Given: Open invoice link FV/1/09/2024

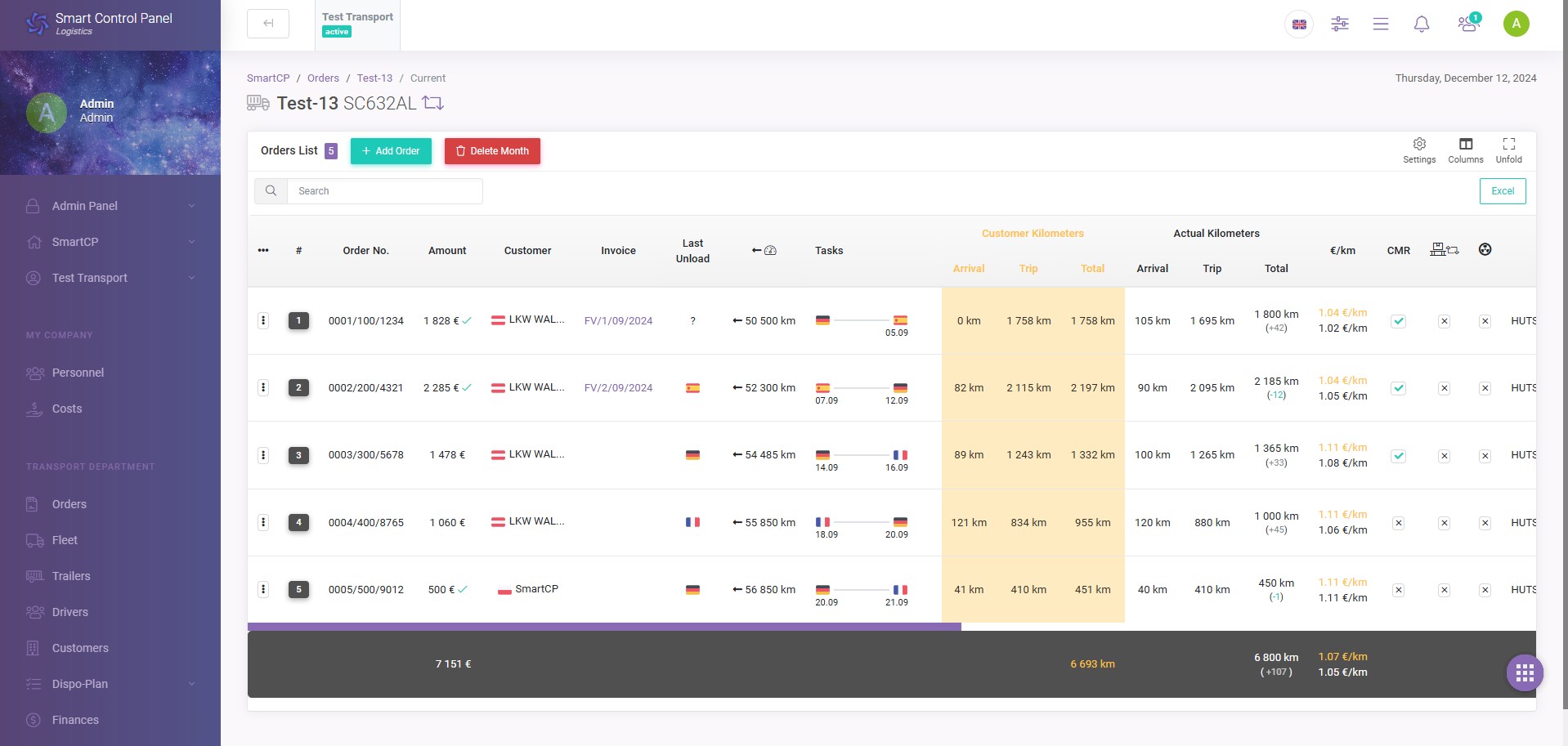Looking at the screenshot, I should pos(617,320).
